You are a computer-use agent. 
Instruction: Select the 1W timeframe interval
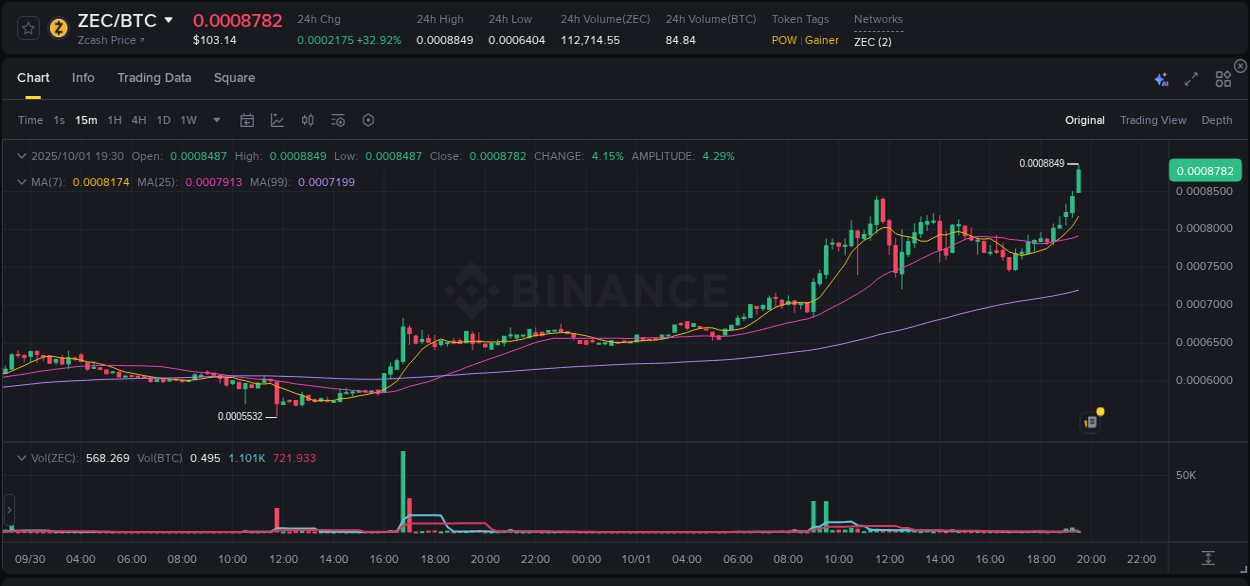tap(188, 120)
